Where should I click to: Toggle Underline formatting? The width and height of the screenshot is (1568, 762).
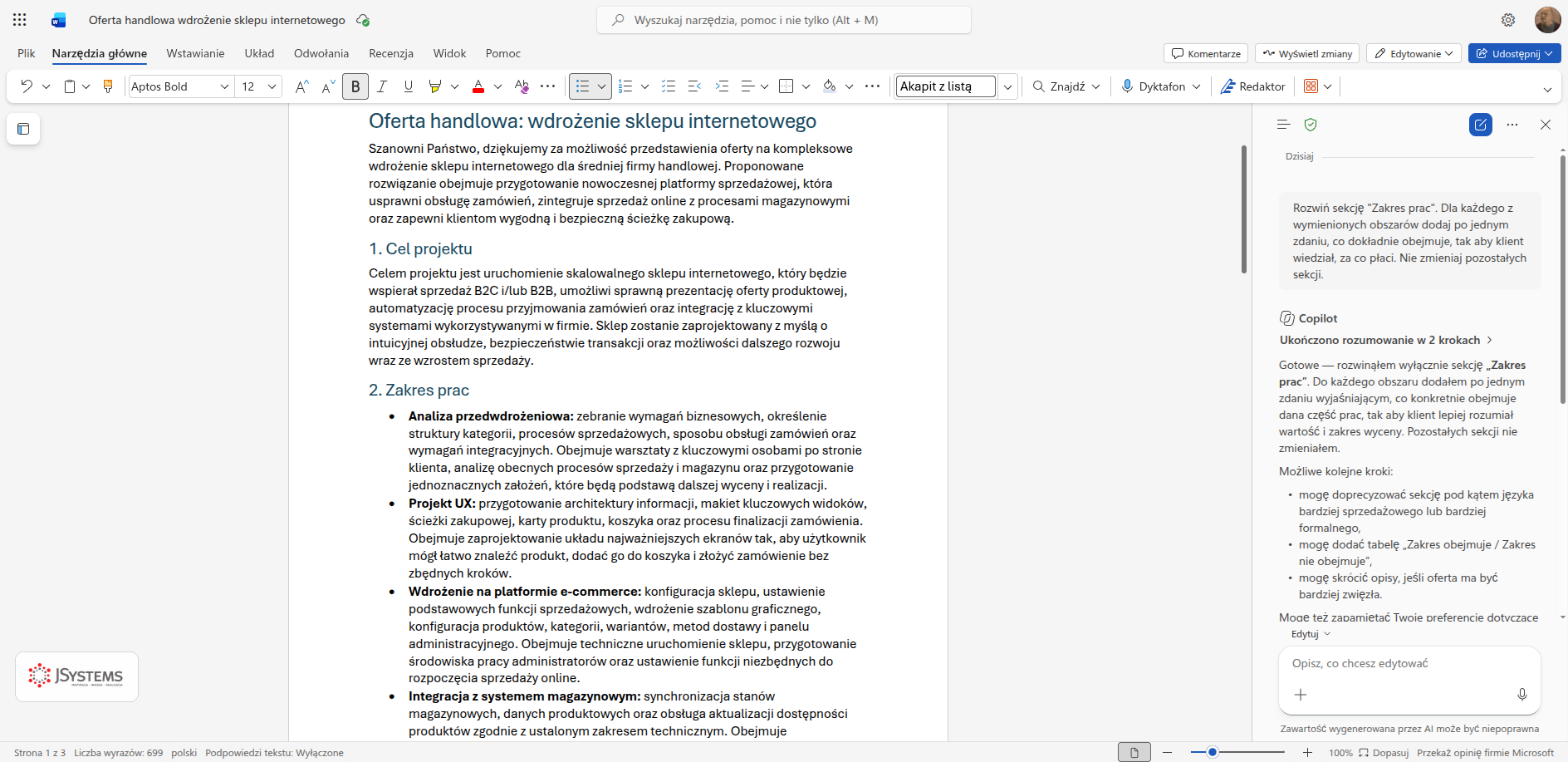[x=409, y=86]
